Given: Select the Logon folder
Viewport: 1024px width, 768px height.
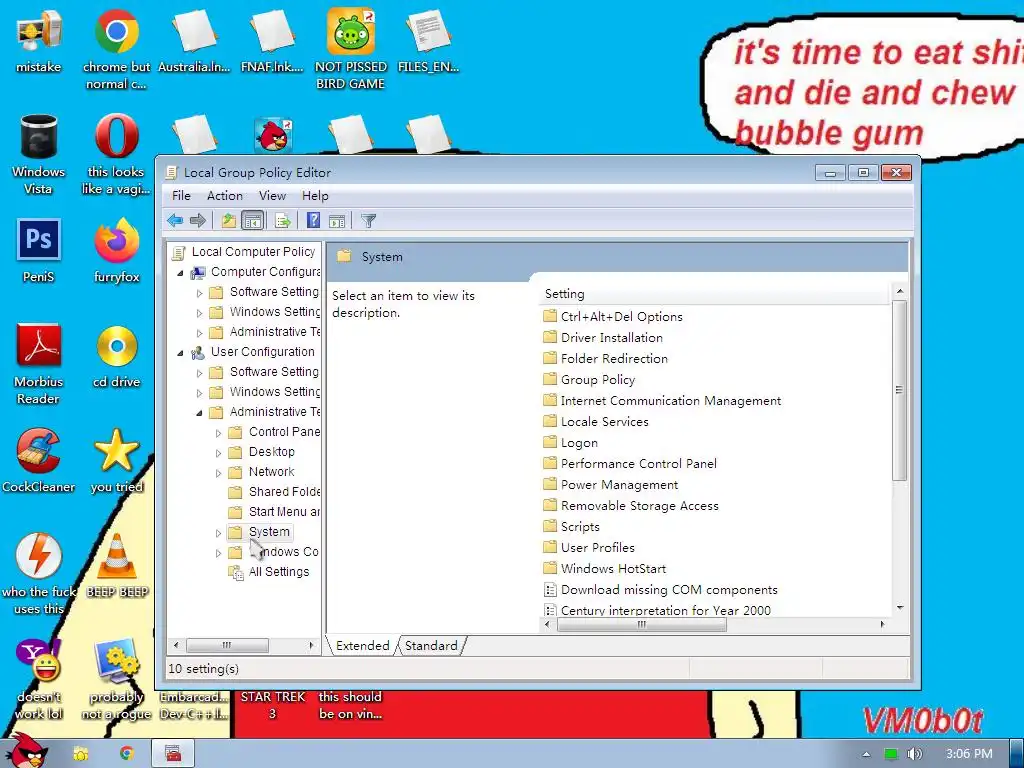Looking at the screenshot, I should (x=570, y=443).
